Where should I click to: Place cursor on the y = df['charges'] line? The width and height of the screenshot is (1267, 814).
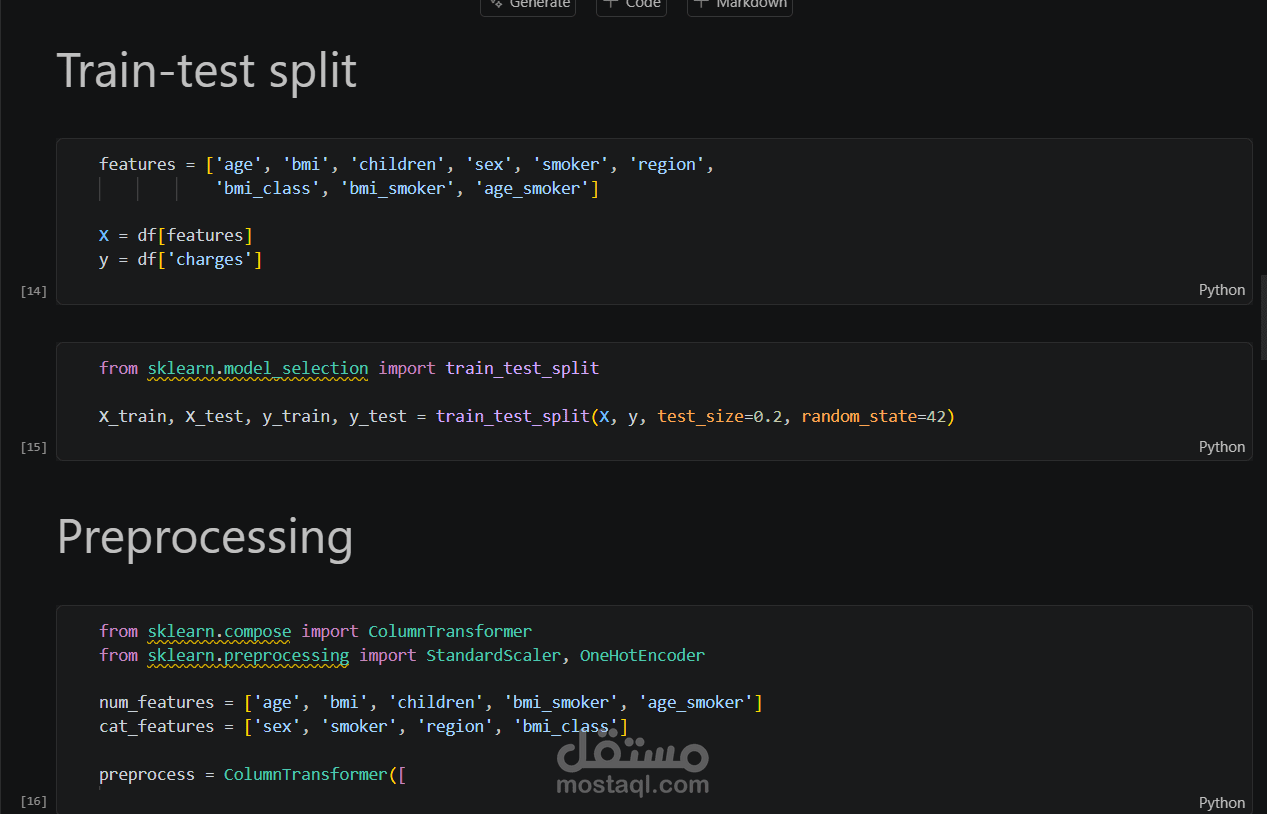(x=180, y=260)
